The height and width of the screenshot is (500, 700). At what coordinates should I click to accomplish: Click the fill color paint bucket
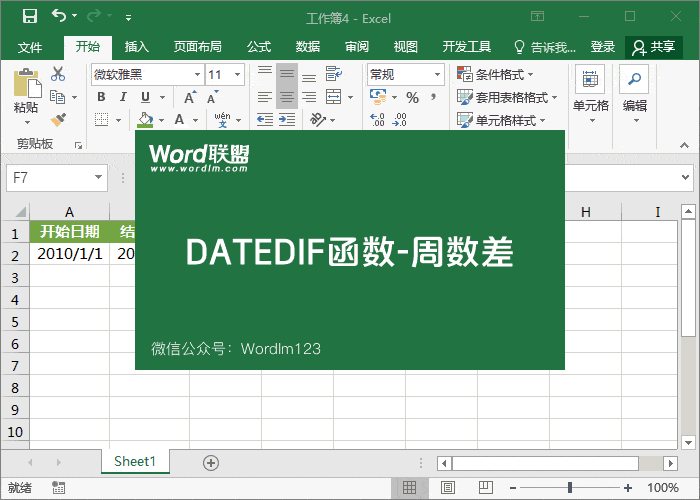pos(145,119)
